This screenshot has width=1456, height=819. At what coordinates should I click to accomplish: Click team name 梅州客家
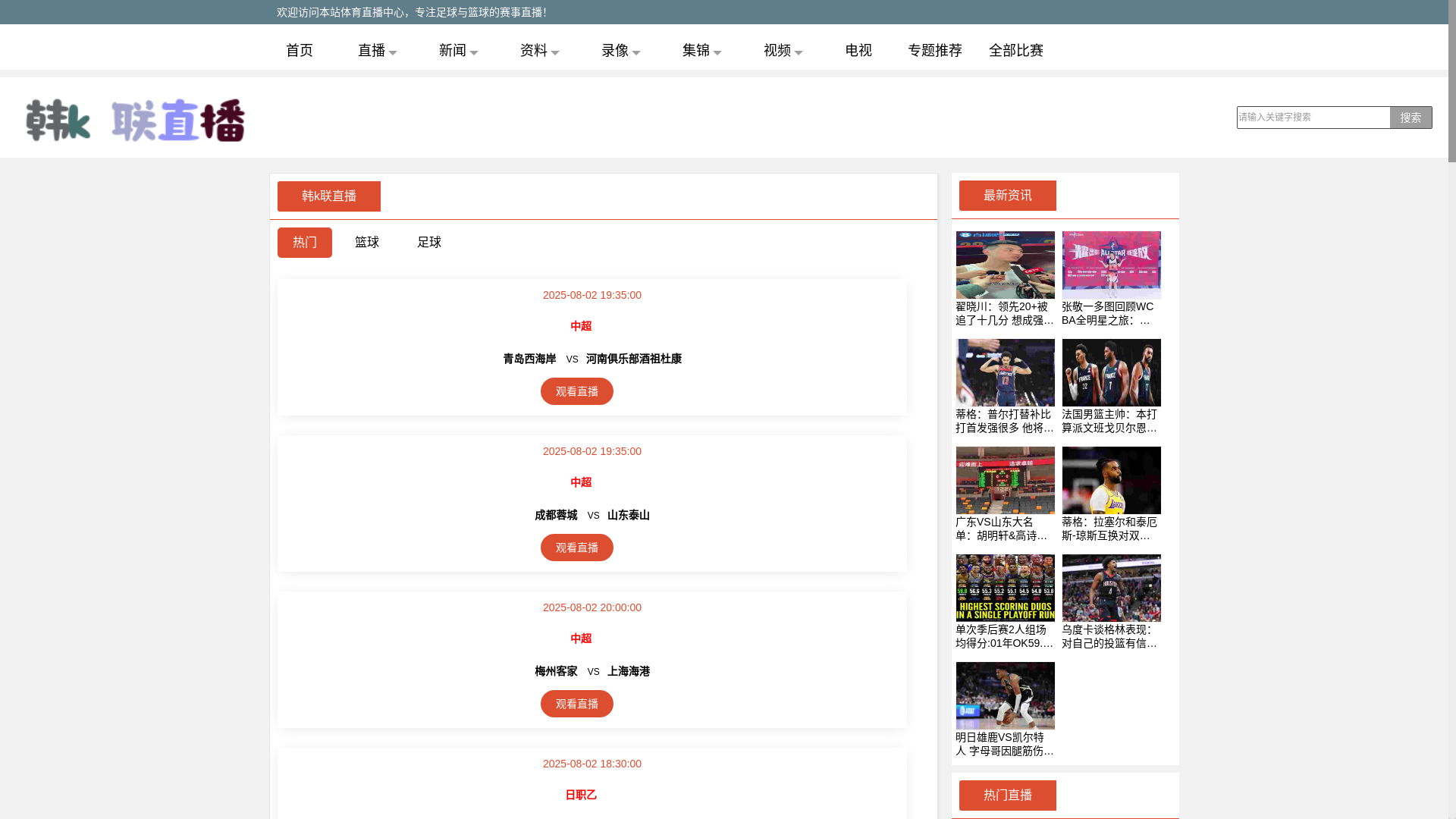pos(556,671)
